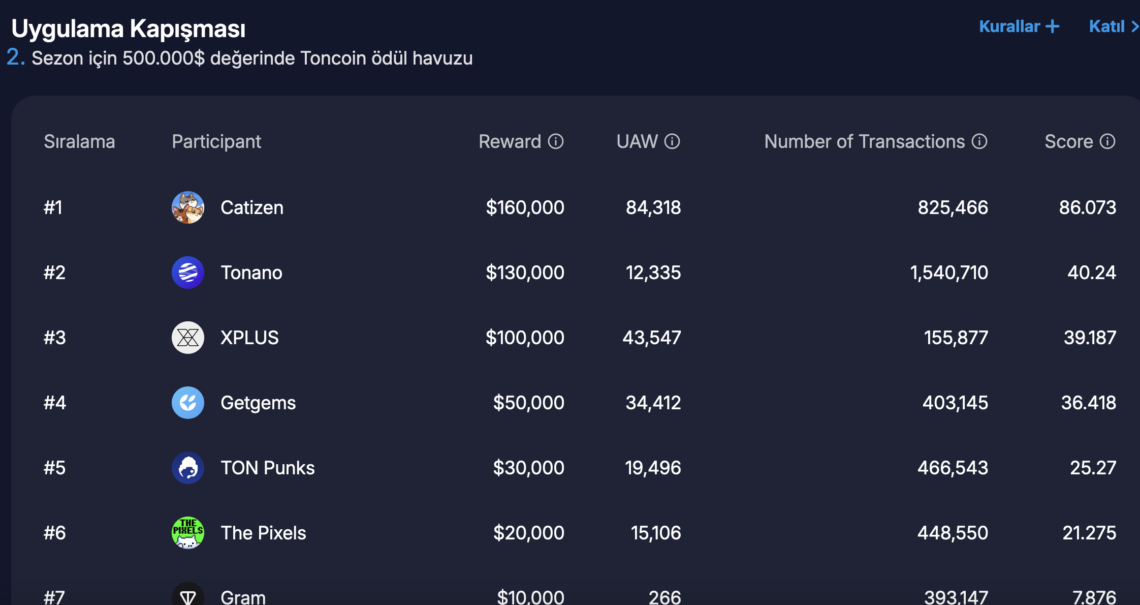Open the Katıl join link
The image size is (1140, 605).
[1113, 27]
